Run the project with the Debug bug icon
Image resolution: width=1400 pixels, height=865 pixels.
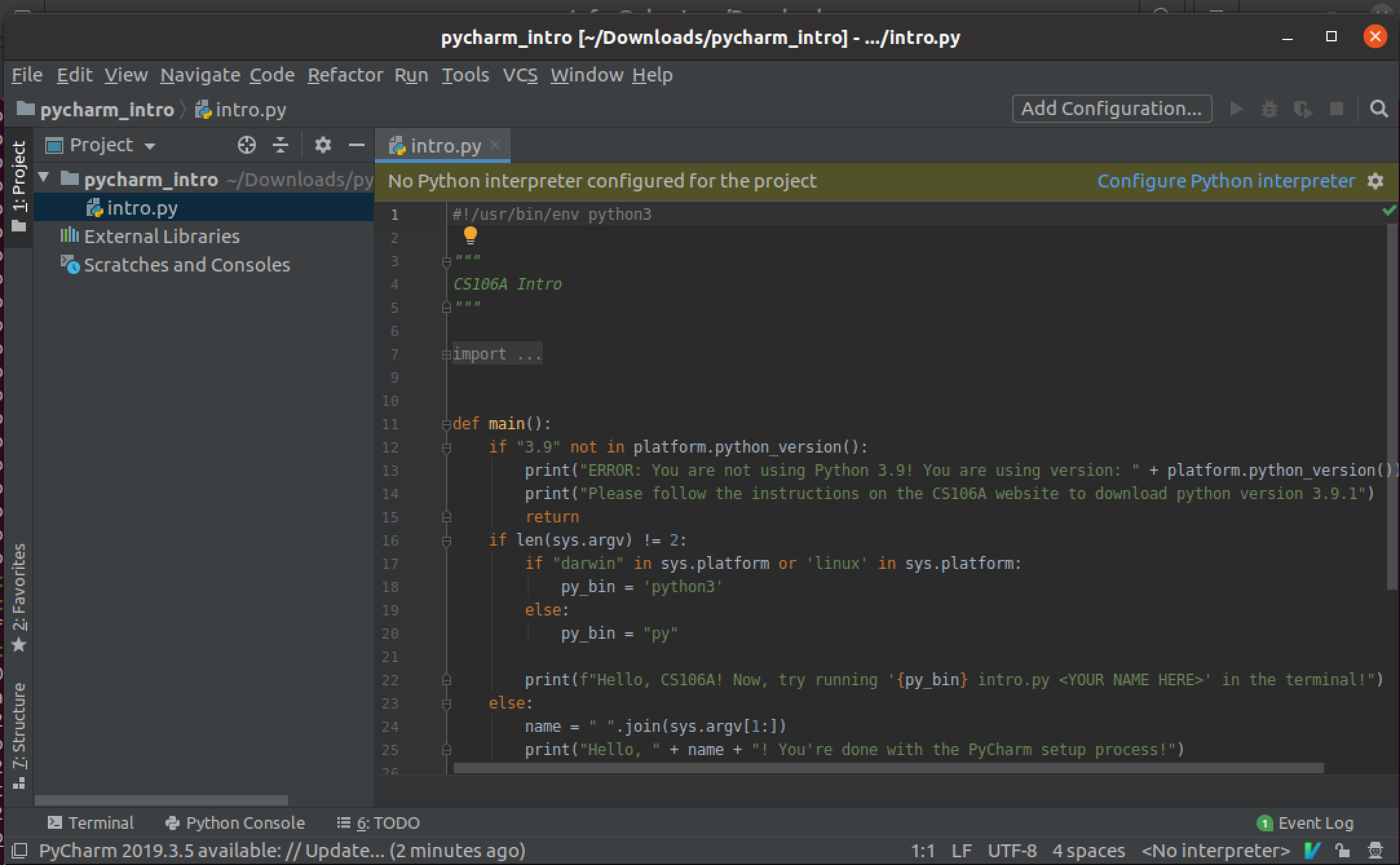point(1269,109)
